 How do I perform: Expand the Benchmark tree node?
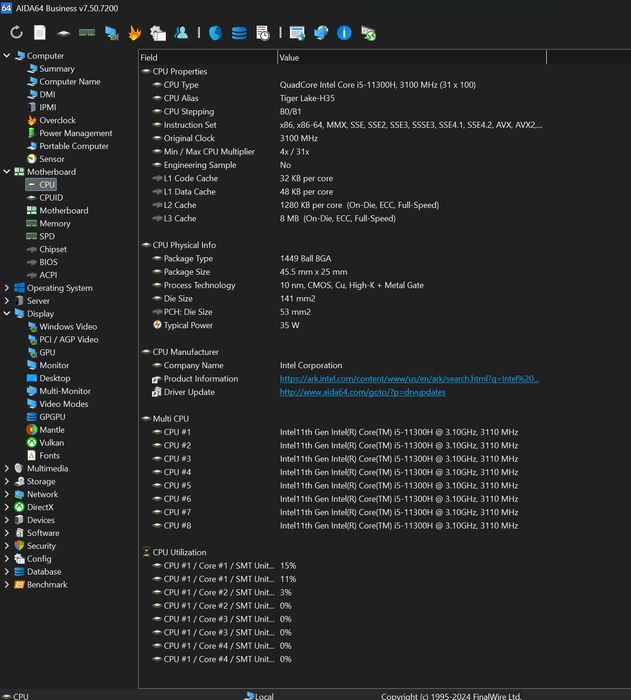pyautogui.click(x=7, y=584)
